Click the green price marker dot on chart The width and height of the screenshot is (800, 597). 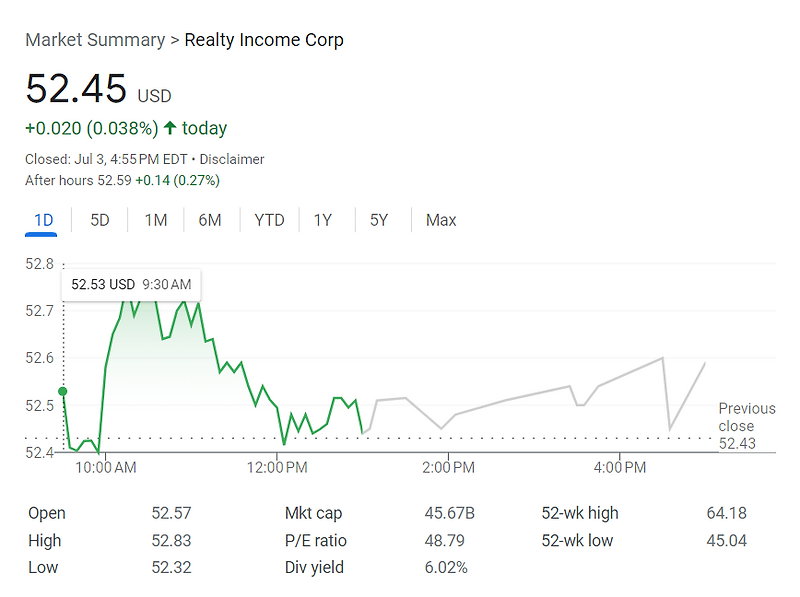[63, 391]
